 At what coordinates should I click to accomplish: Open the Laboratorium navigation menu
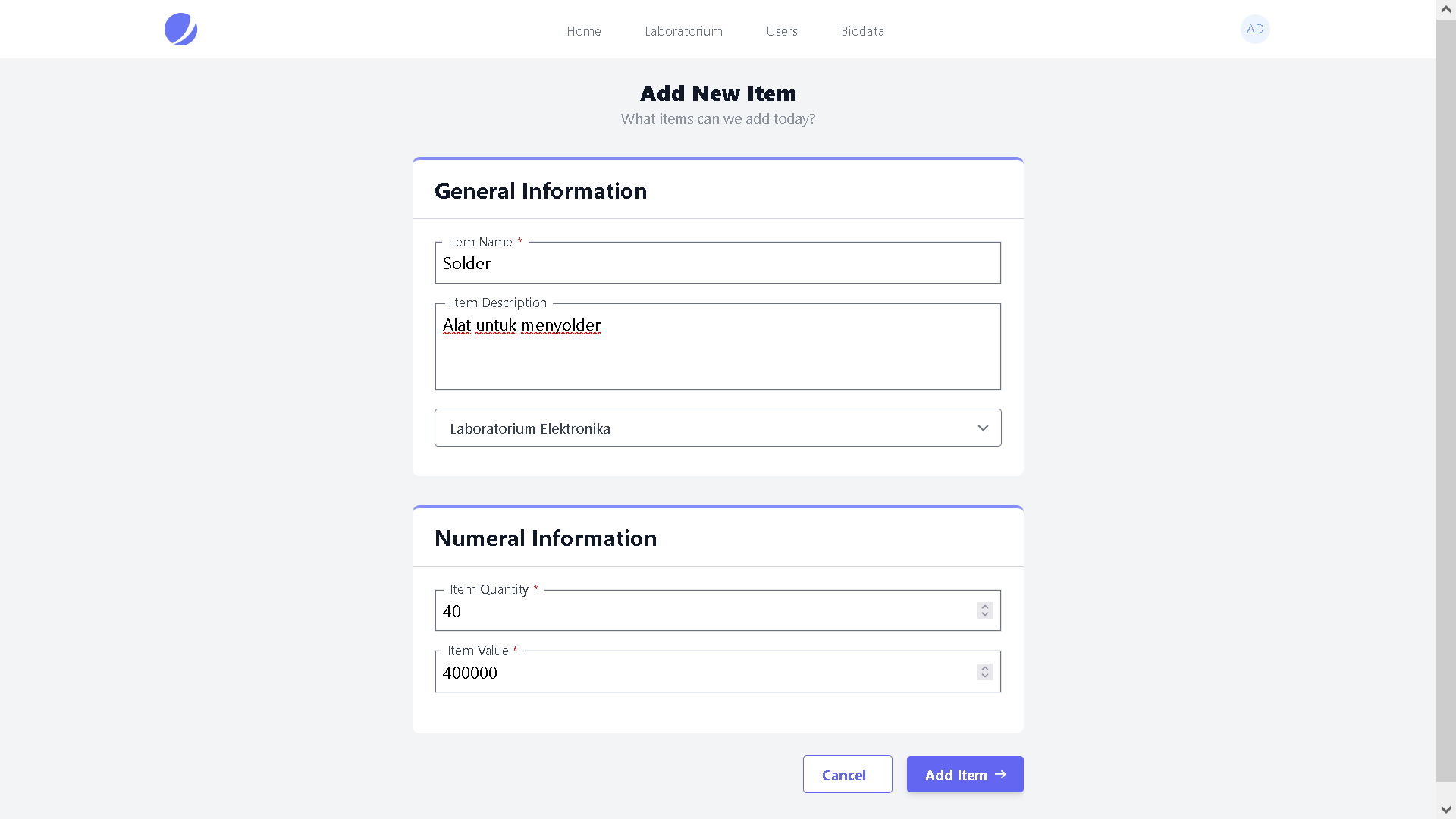pos(682,31)
